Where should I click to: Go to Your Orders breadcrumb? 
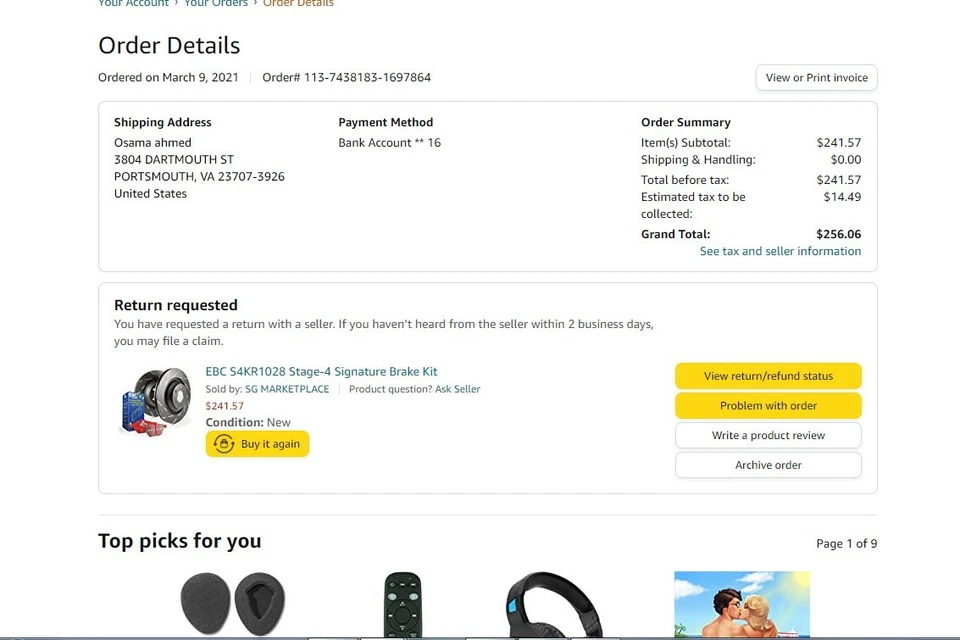tap(216, 4)
